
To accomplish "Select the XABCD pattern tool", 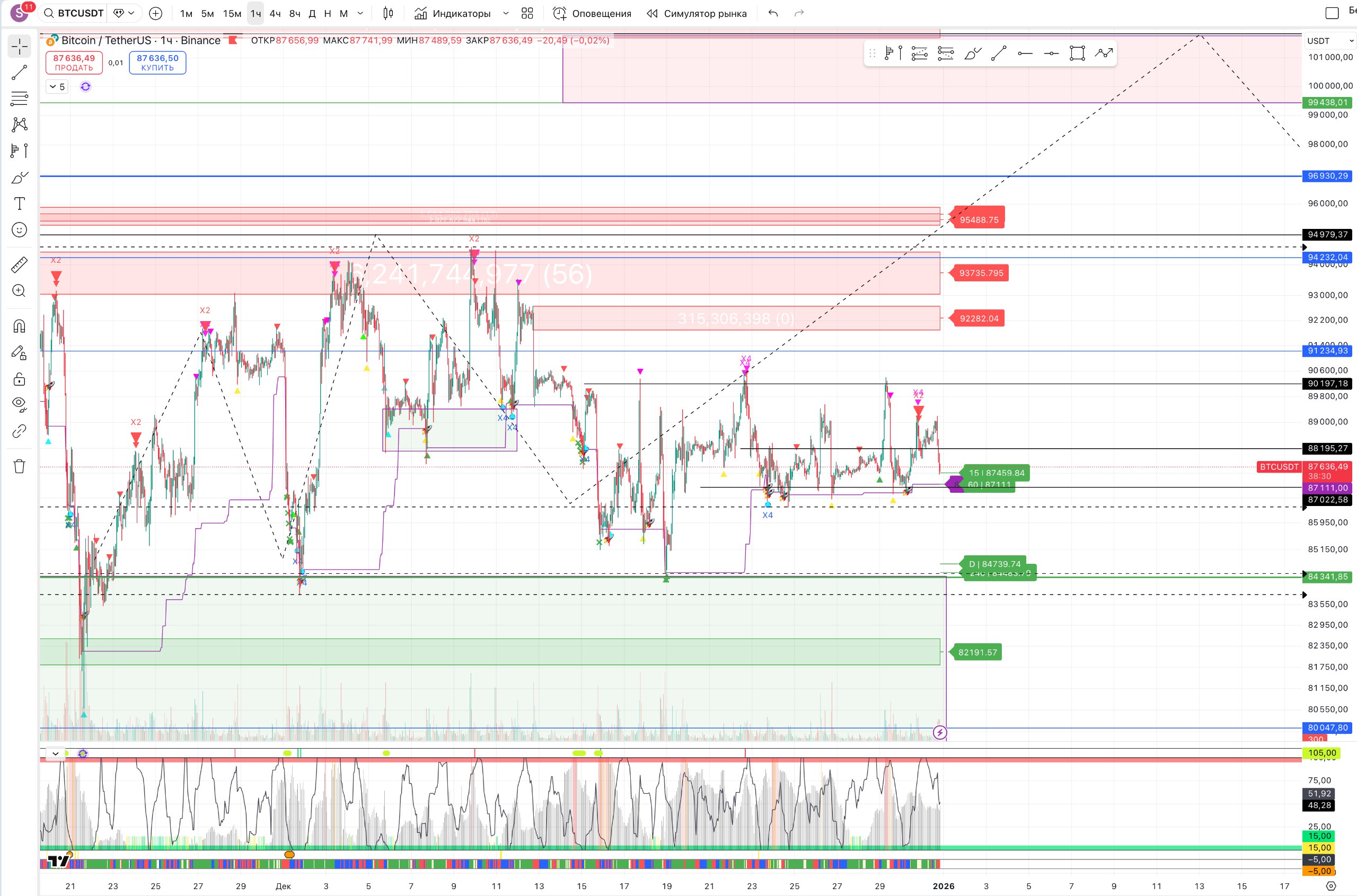I will [20, 124].
